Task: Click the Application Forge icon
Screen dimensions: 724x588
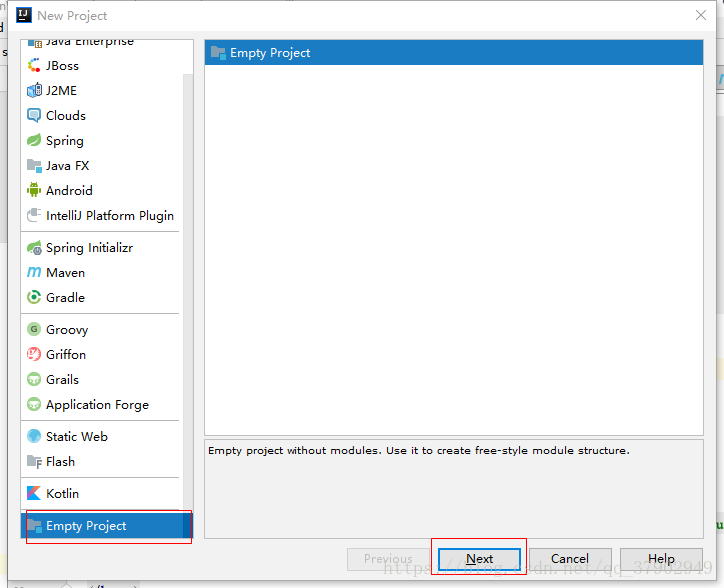Action: (34, 404)
